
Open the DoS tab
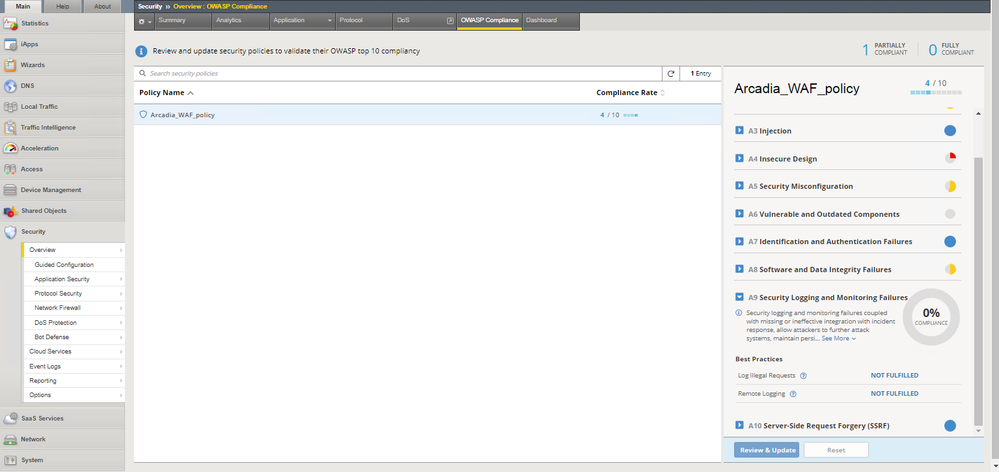tap(424, 21)
